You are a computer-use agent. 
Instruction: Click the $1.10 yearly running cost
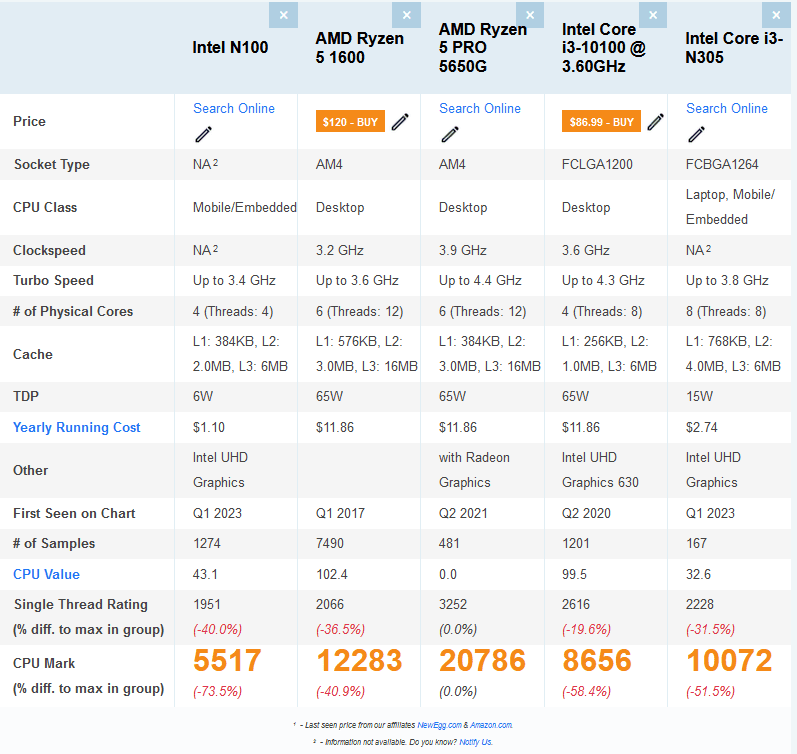(208, 428)
